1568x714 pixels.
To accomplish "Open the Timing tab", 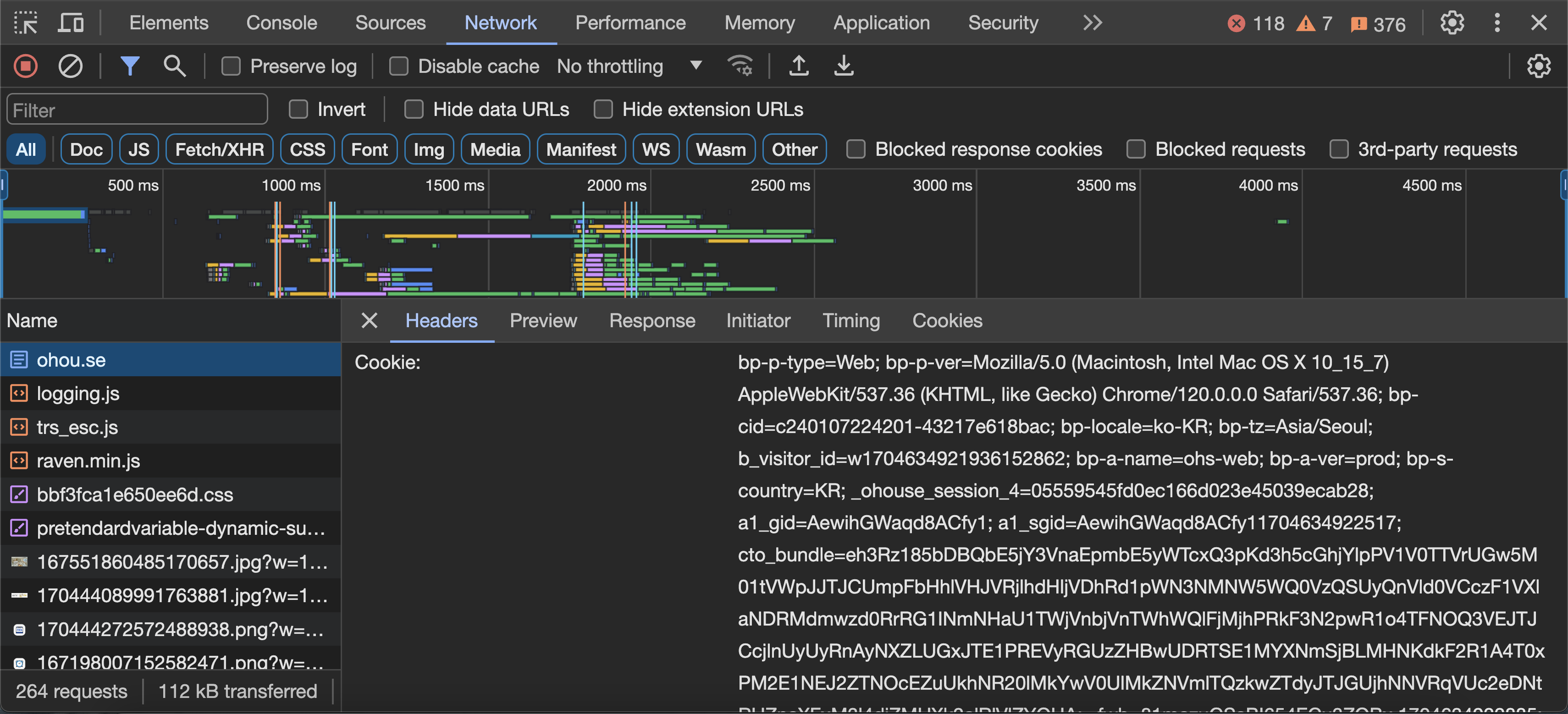I will click(x=850, y=320).
